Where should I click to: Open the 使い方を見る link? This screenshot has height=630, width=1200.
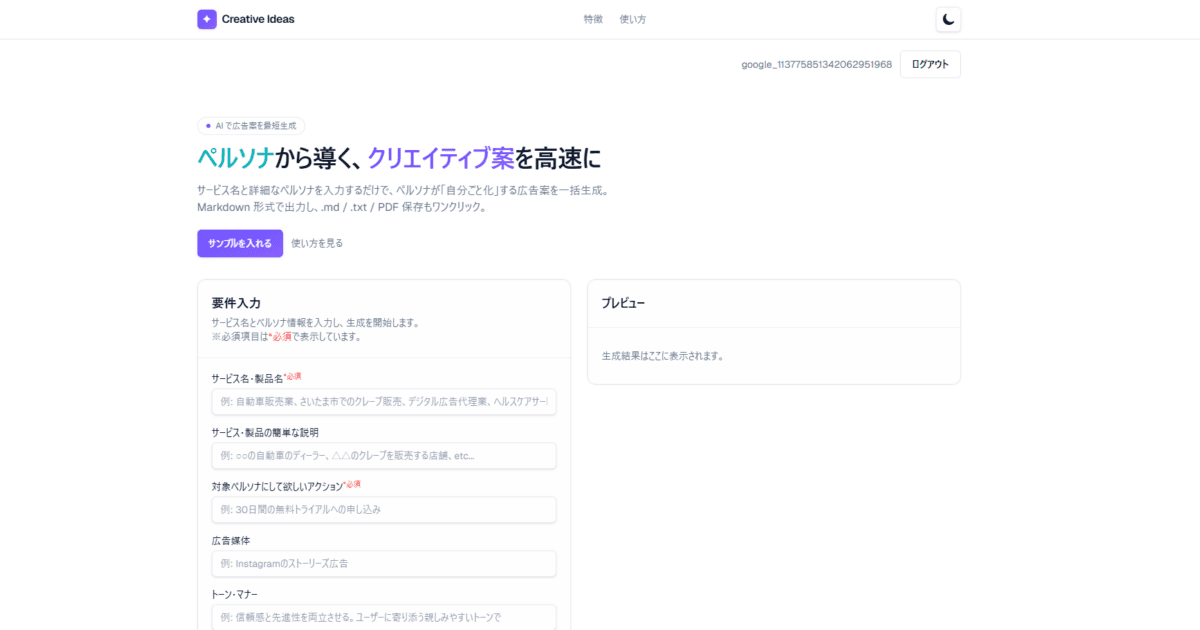(317, 242)
